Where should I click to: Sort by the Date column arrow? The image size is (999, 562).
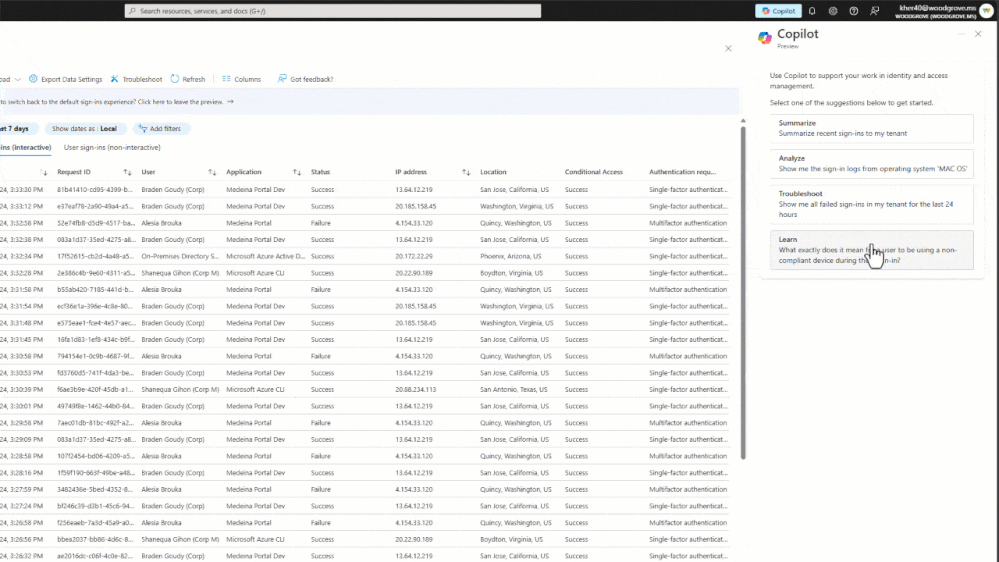coord(43,172)
